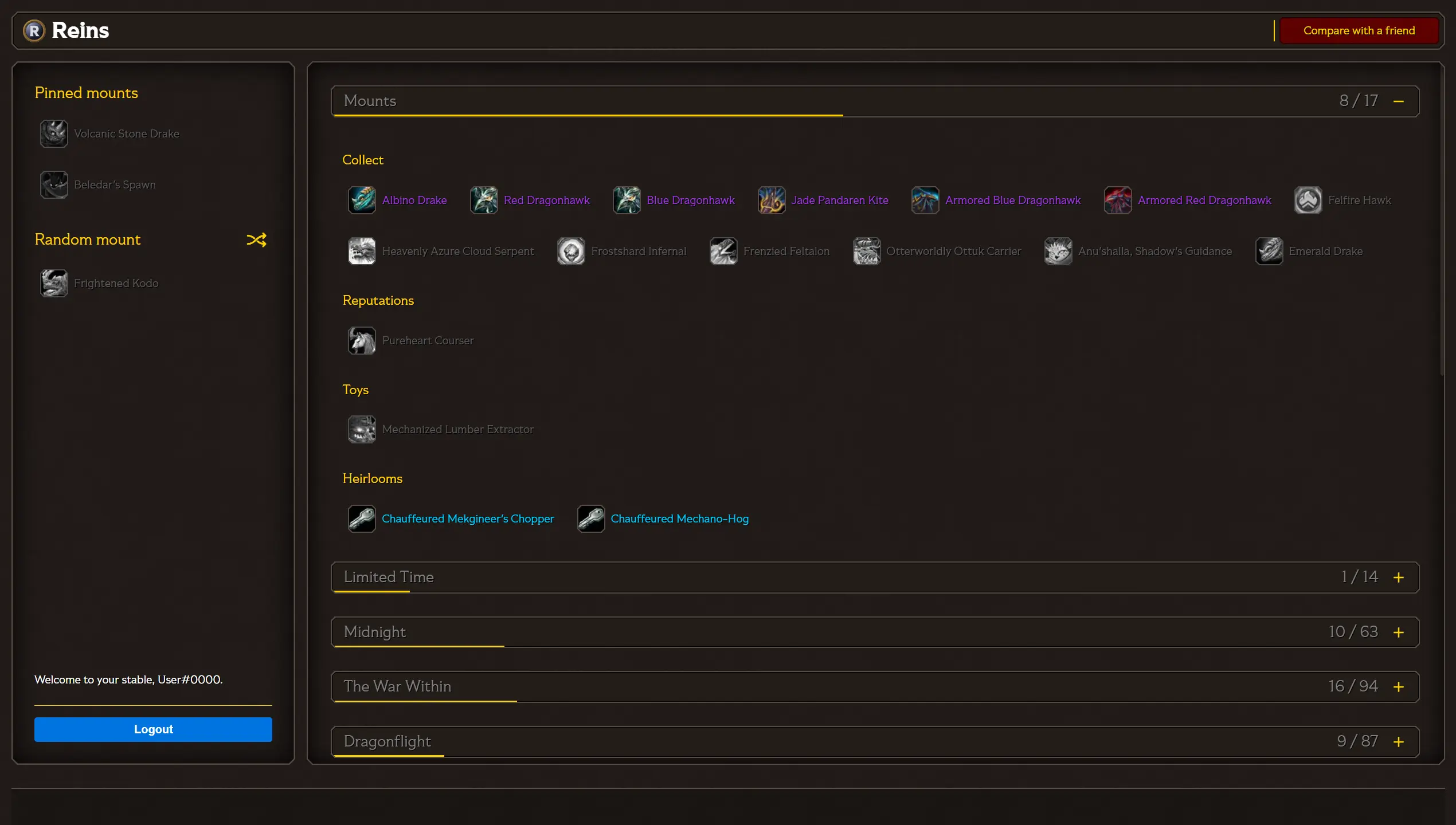Click the Pureheart Courser name

[x=428, y=340]
